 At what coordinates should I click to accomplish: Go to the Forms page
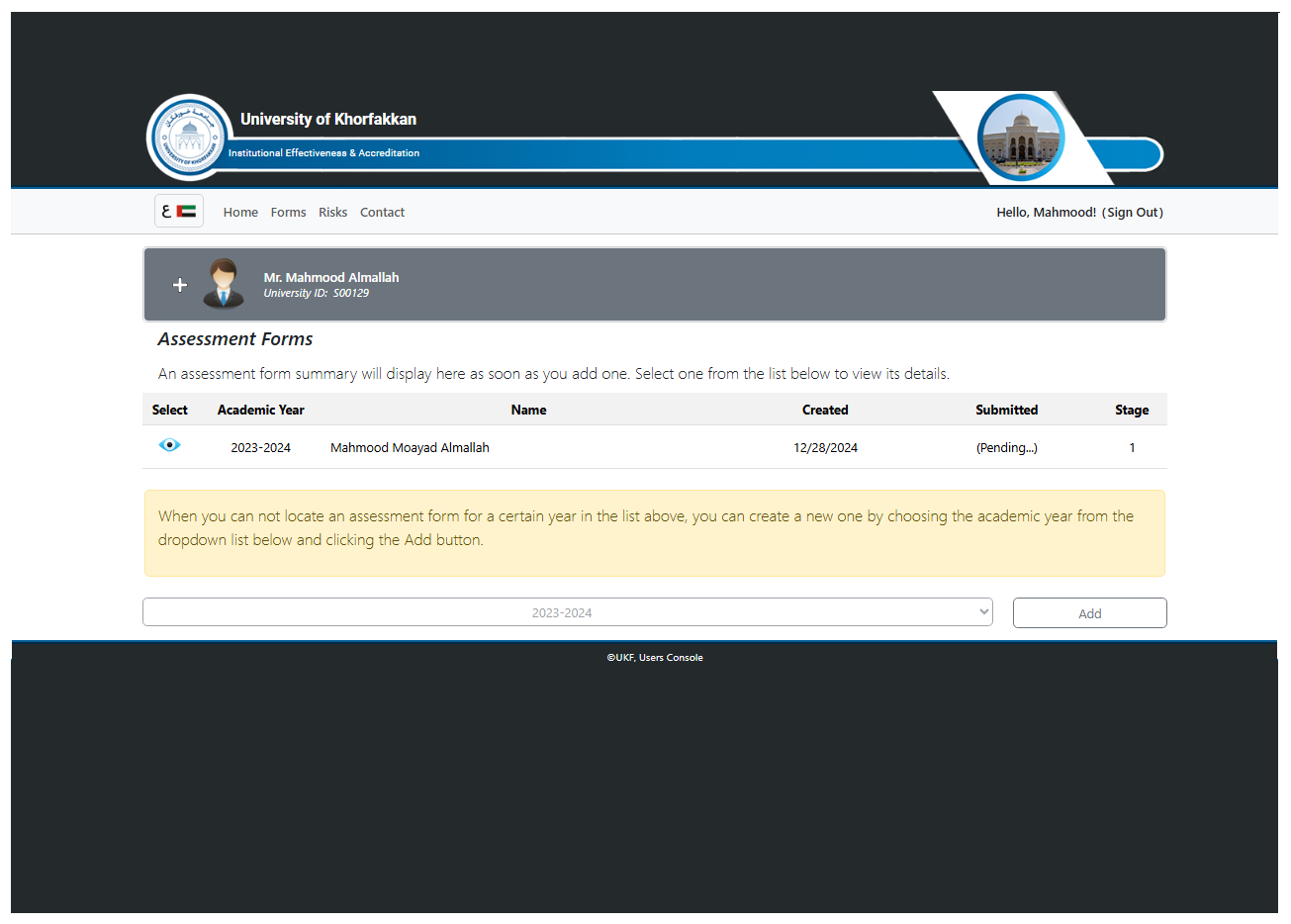288,213
